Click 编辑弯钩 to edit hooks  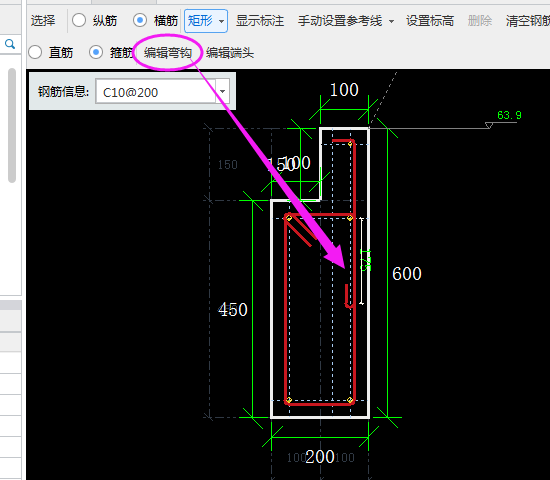[x=168, y=53]
